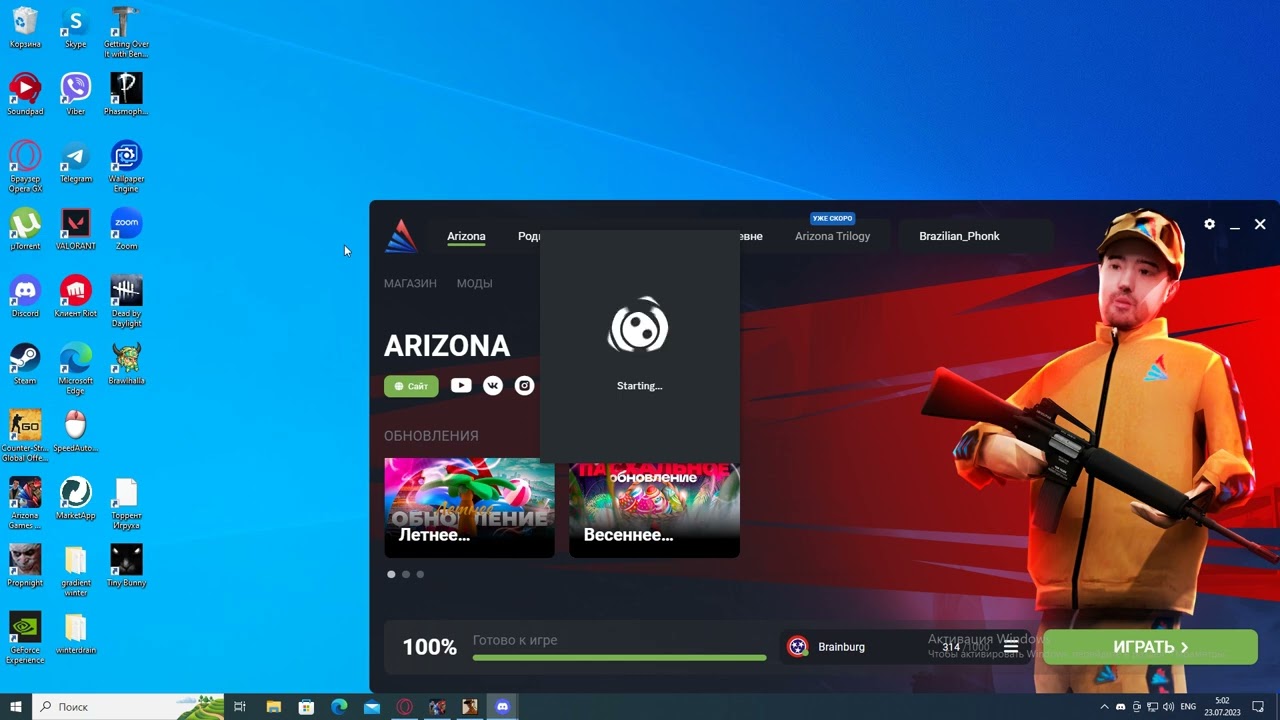1280x720 pixels.
Task: Click taskbar search box Поиск
Action: (128, 706)
